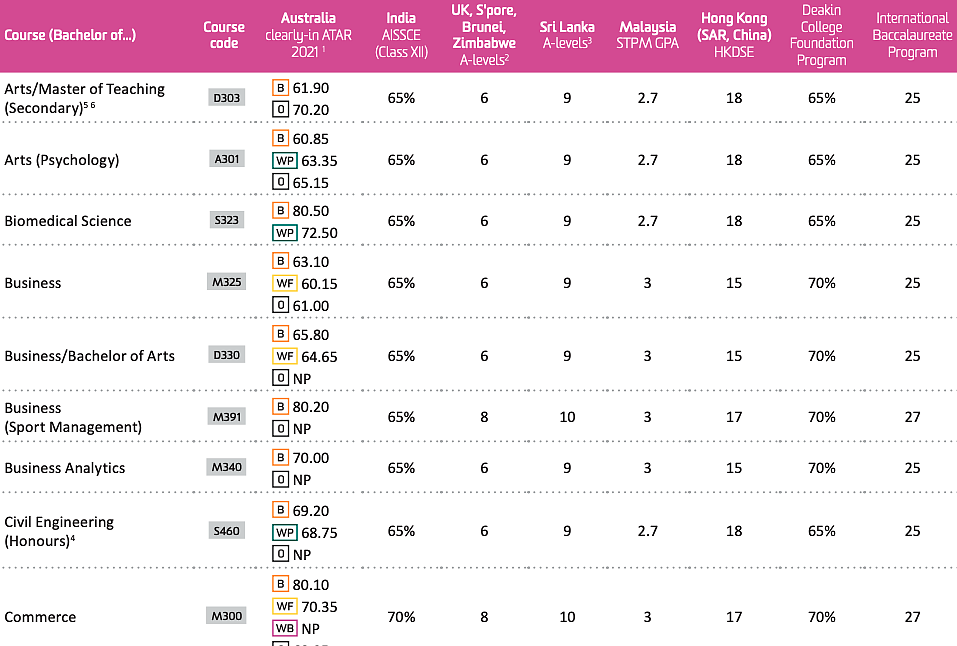Click the International Baccalaureate Program header
The height and width of the screenshot is (646, 957).
click(912, 35)
